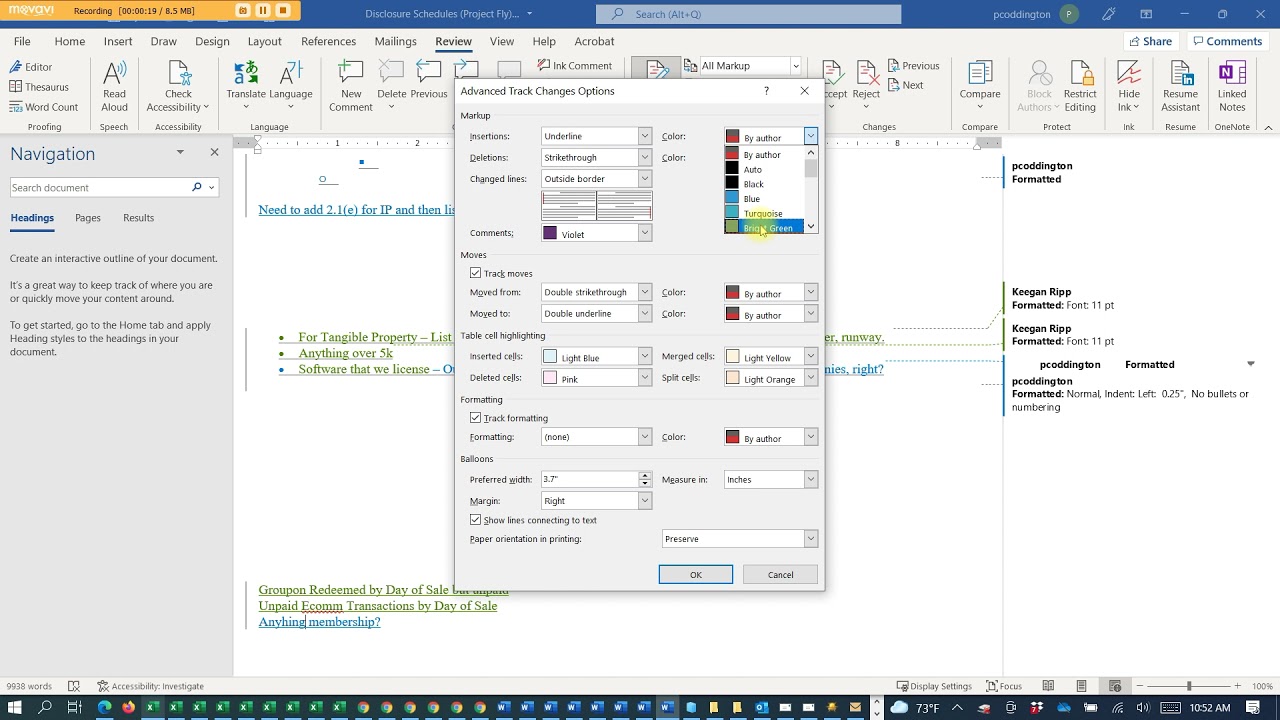Choose Turquoise from the color list
Screen dimensions: 1280x720
pos(764,213)
